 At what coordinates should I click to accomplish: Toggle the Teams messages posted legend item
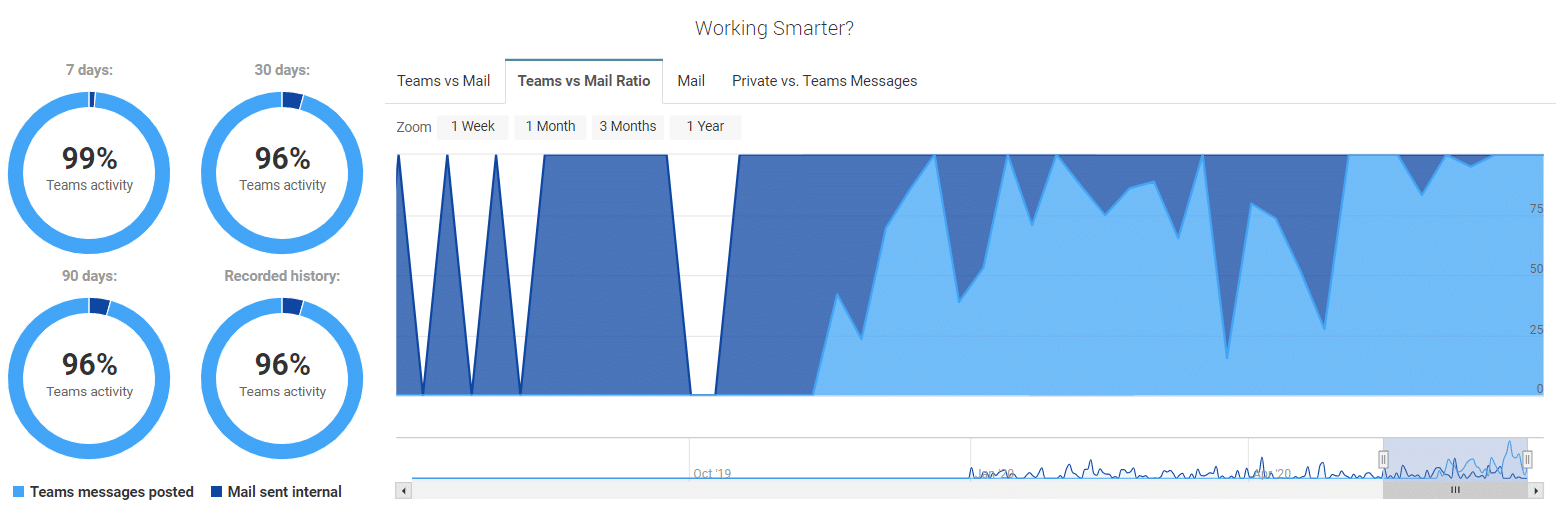point(111,492)
